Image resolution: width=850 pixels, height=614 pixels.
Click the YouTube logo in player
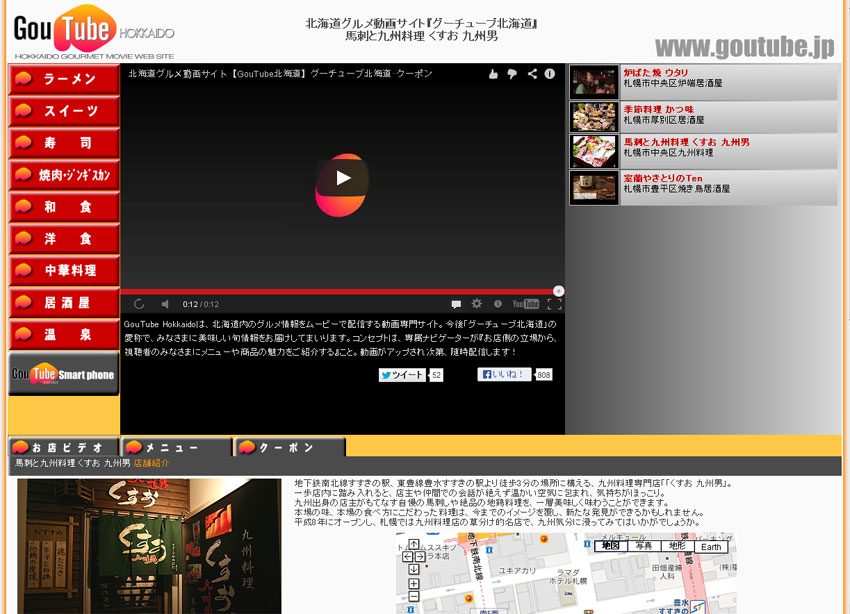525,304
